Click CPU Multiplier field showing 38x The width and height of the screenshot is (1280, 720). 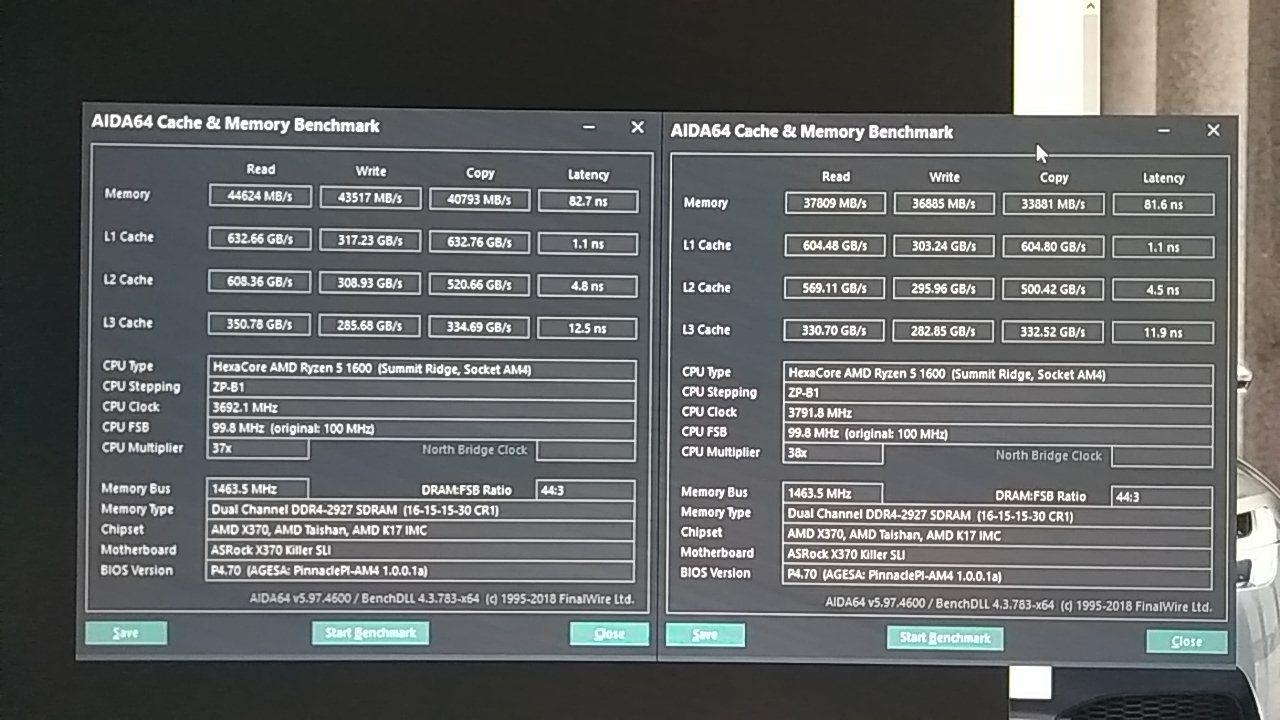click(x=833, y=454)
